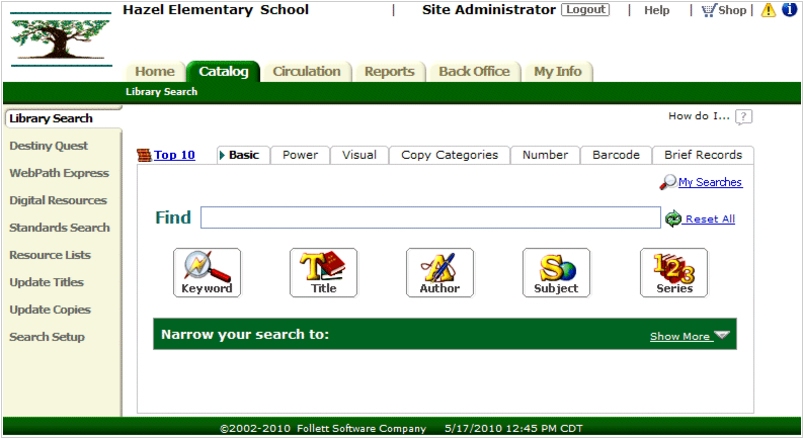Select the Series search icon
The height and width of the screenshot is (438, 803).
click(673, 272)
